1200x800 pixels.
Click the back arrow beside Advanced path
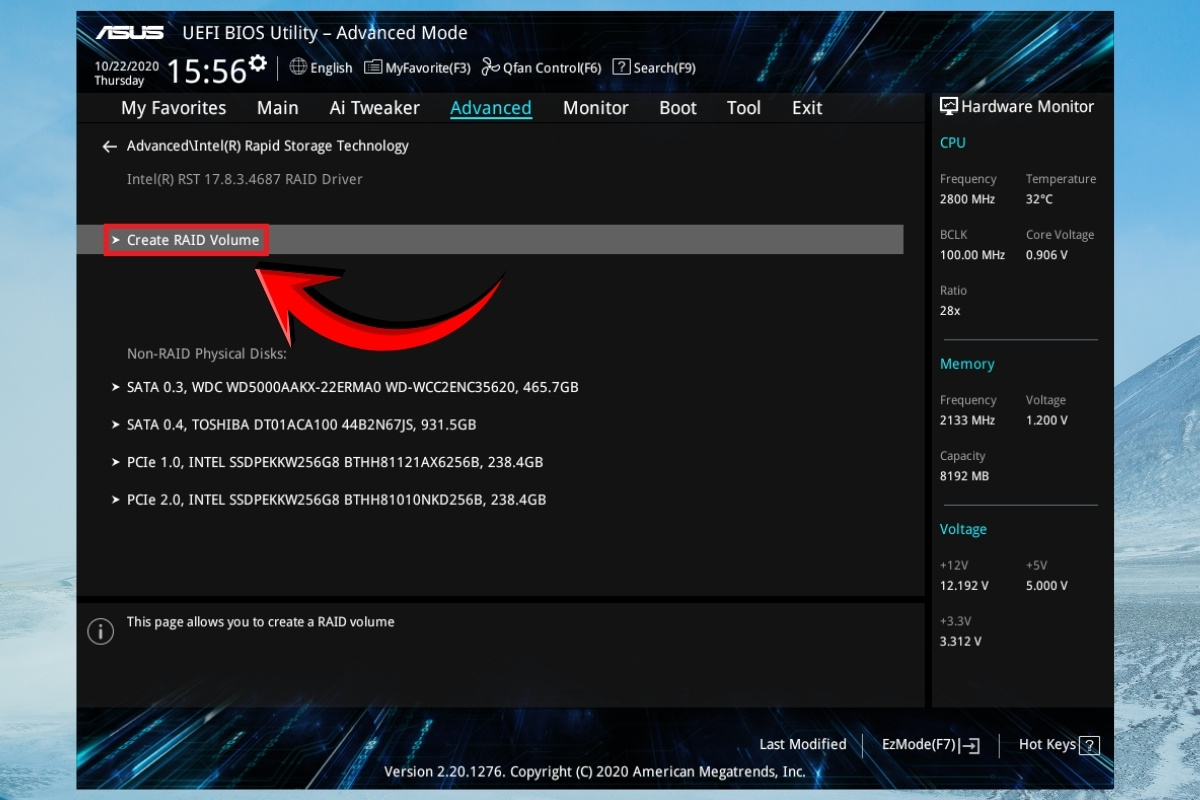(x=110, y=147)
